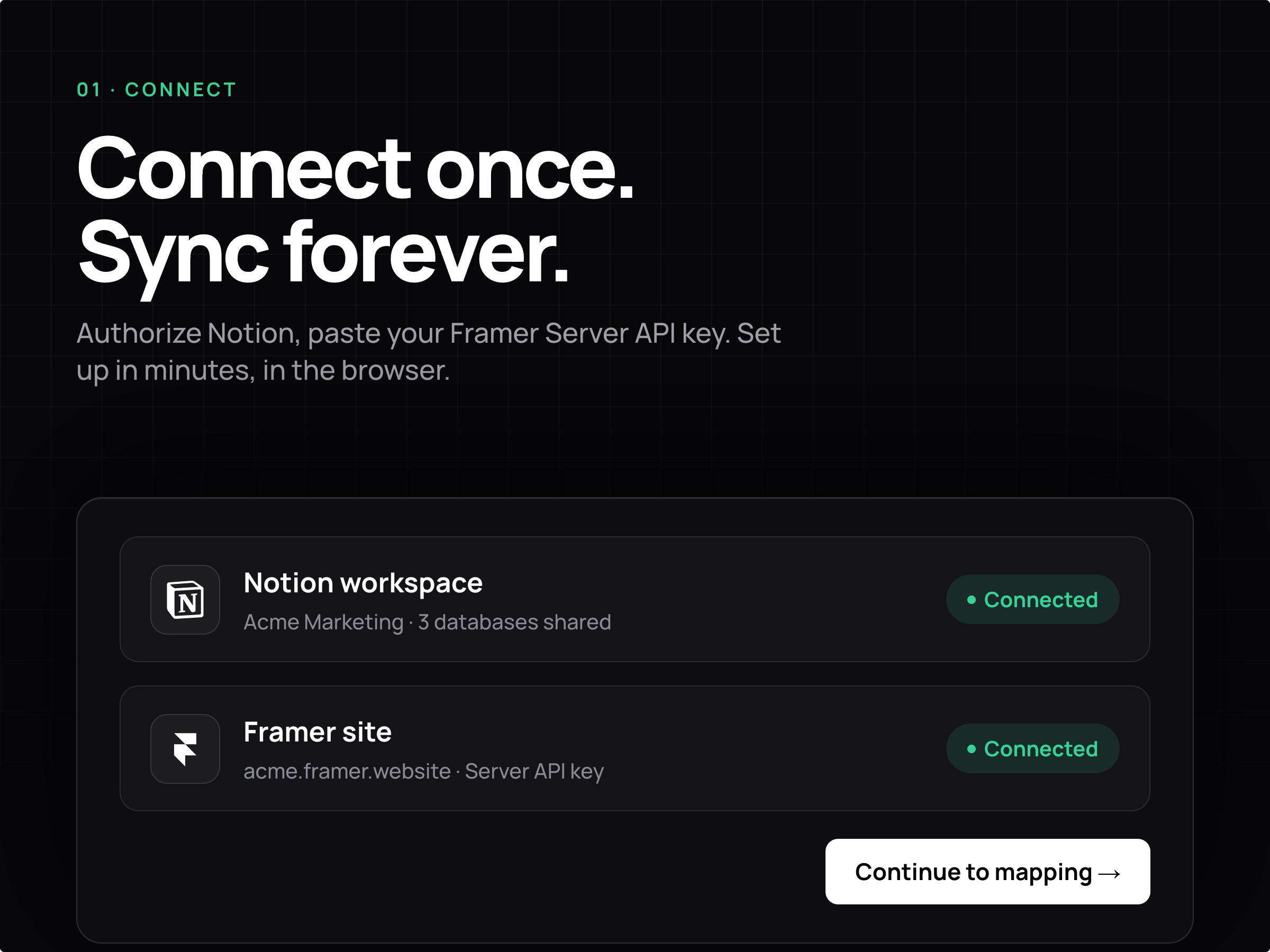The image size is (1270, 952).
Task: Click the Connected badge for Notion workspace
Action: 1032,600
